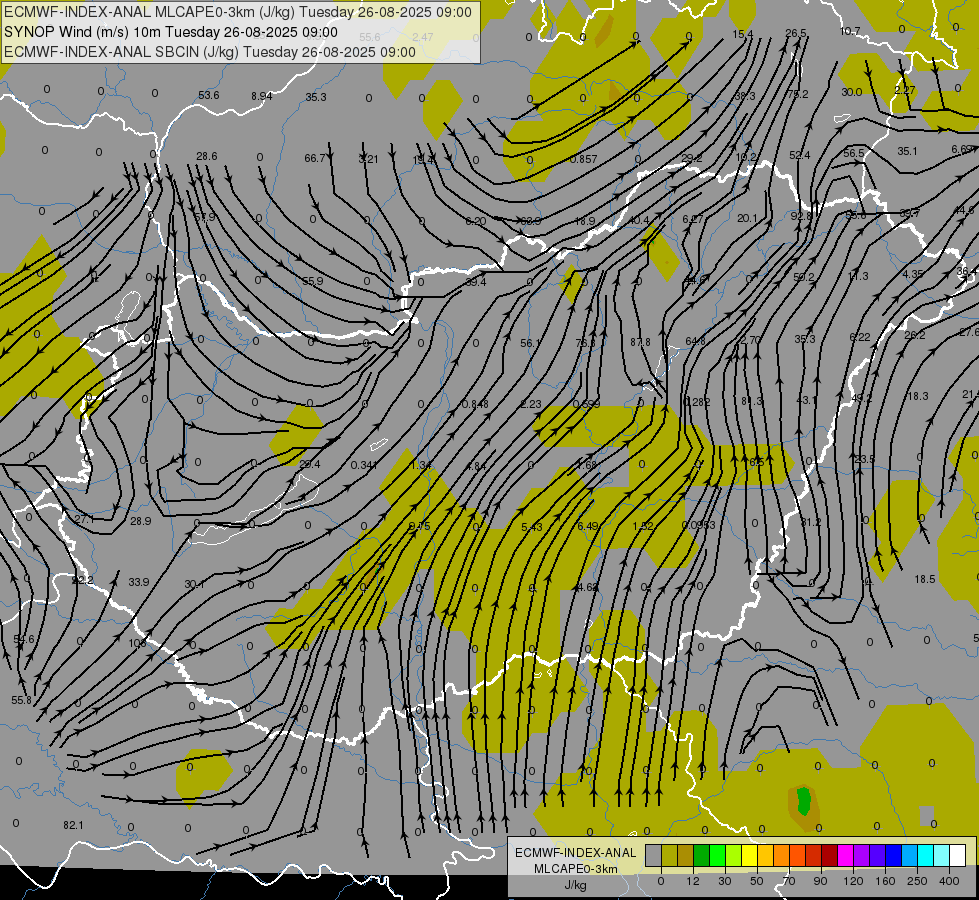The width and height of the screenshot is (979, 900).
Task: Click the legend scale label 160
Action: tap(886, 881)
